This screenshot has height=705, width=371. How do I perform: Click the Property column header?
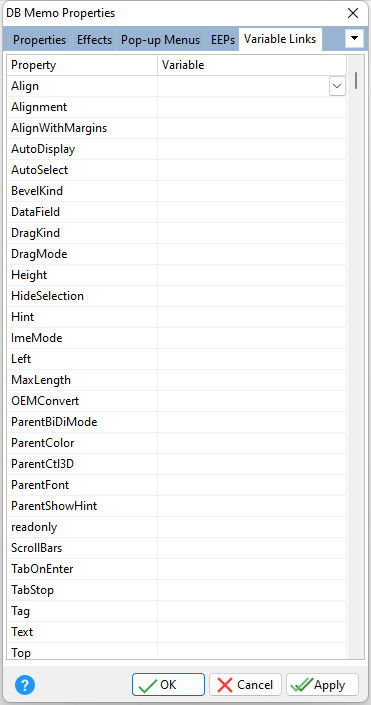point(82,65)
